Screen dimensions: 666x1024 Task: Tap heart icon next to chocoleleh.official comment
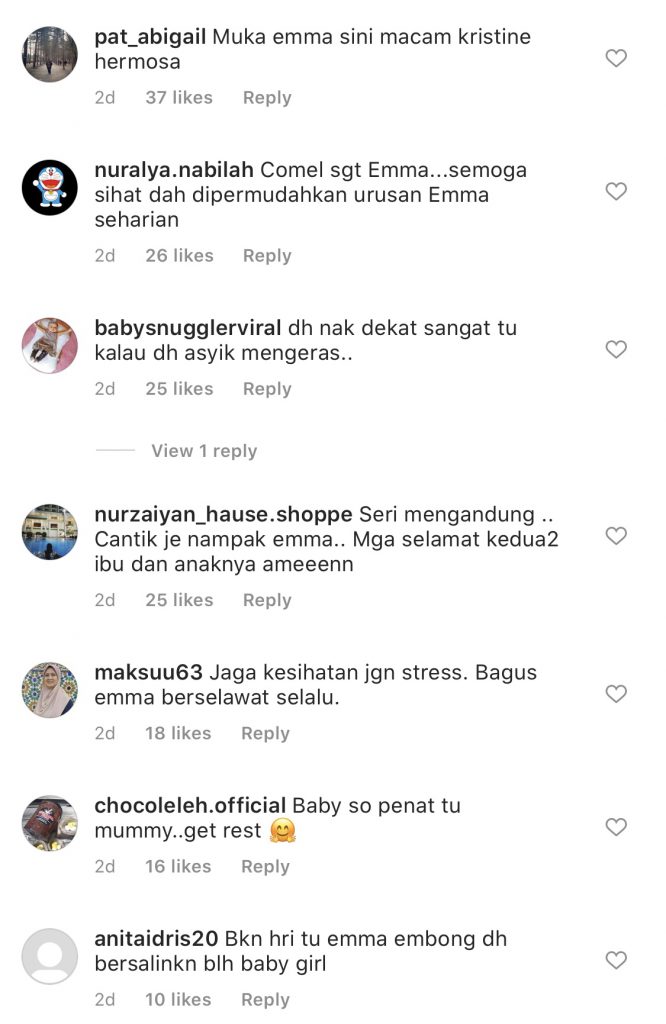[616, 827]
